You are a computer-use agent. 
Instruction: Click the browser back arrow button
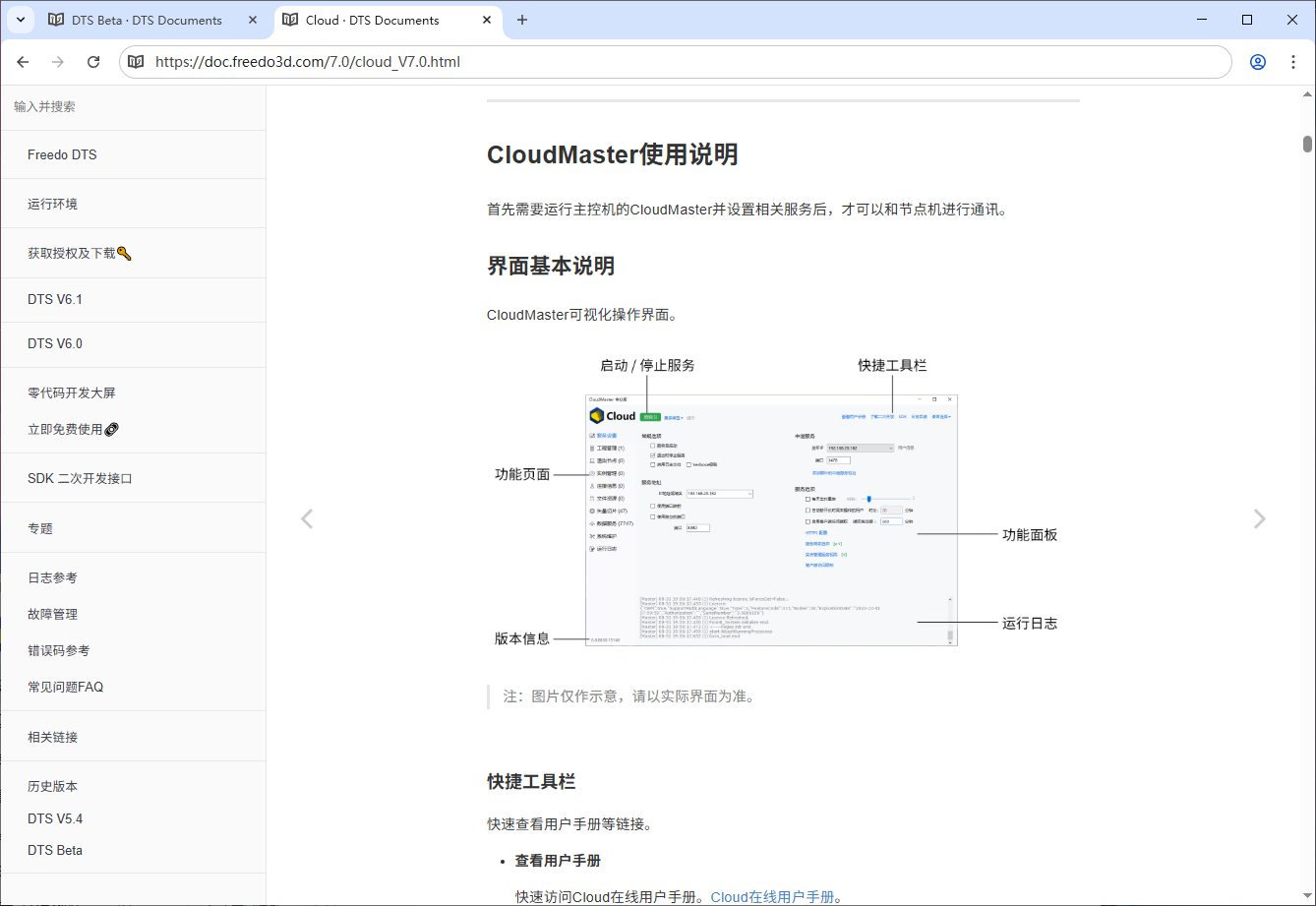[23, 62]
